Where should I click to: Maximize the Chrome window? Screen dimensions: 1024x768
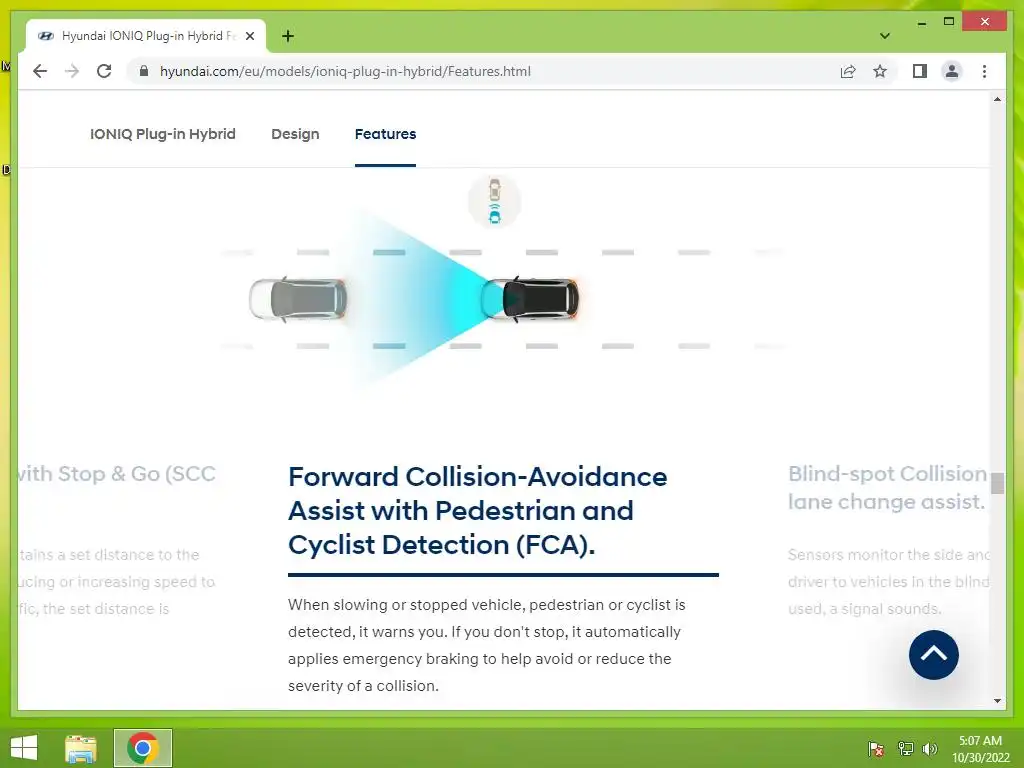coord(949,22)
